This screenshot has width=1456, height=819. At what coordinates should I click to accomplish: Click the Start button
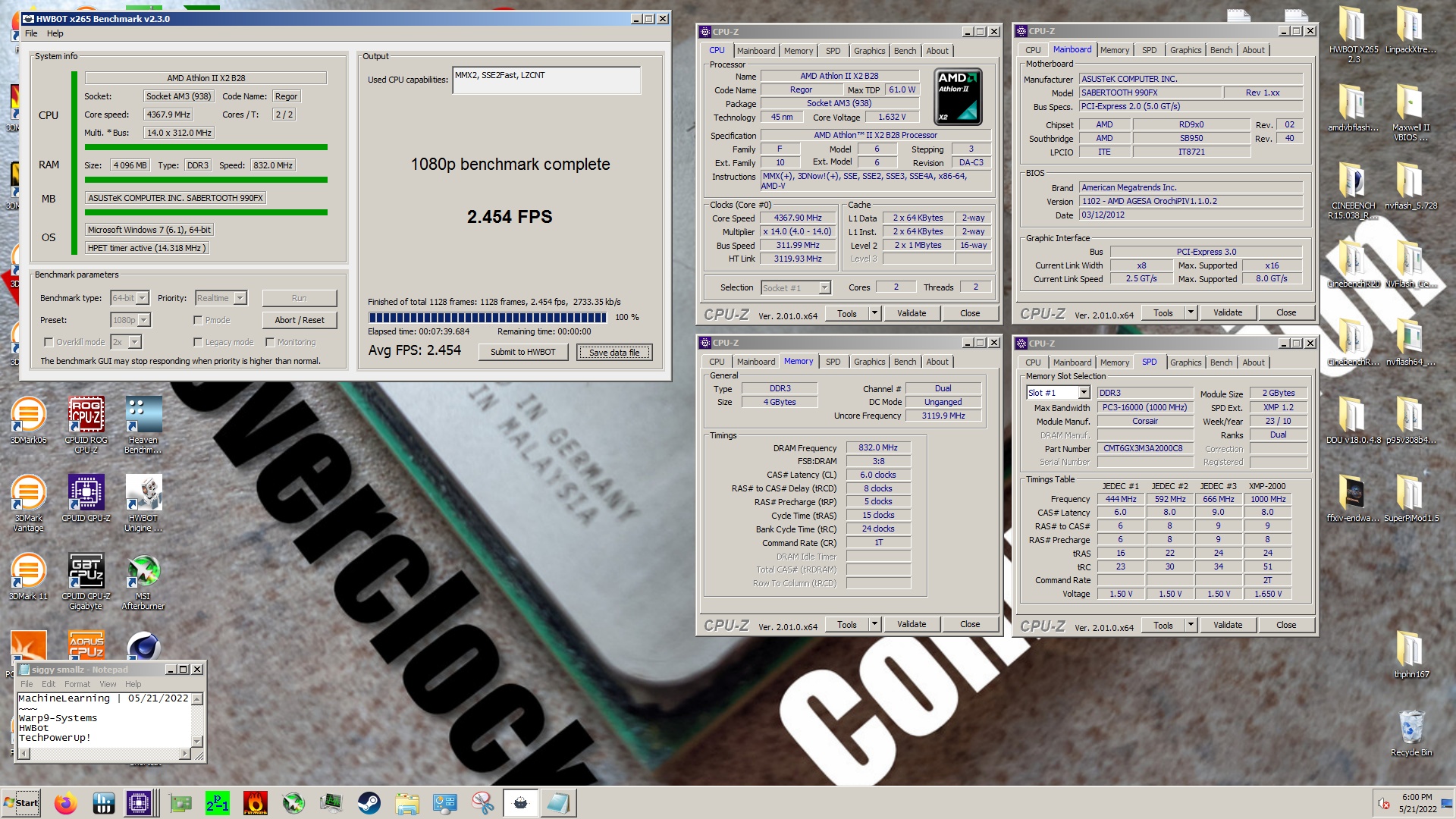[21, 803]
